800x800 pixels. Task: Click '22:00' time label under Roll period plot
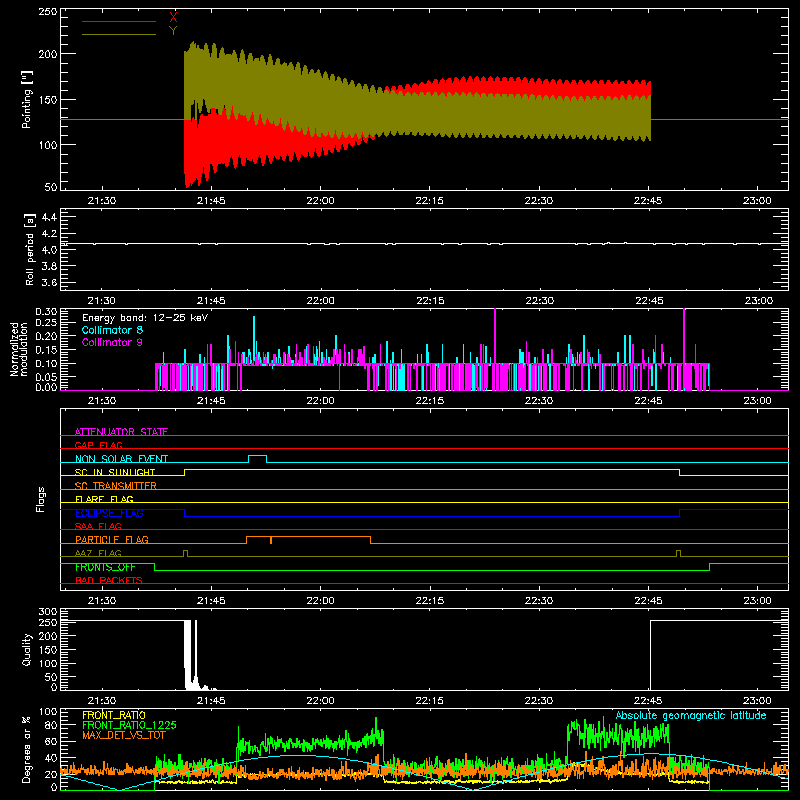pos(320,301)
